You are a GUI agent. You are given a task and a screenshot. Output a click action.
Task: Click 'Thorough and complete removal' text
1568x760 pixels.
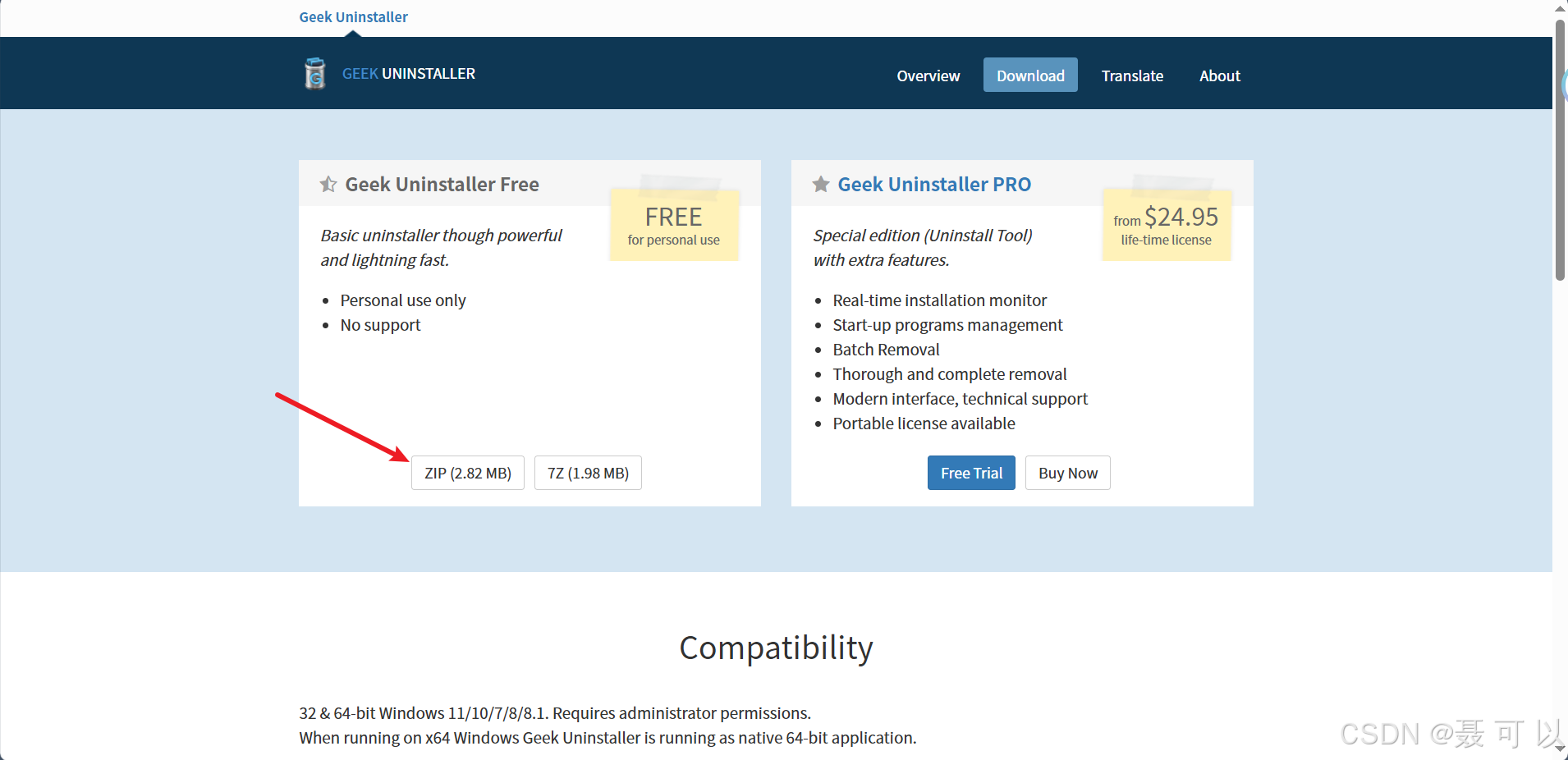[950, 374]
